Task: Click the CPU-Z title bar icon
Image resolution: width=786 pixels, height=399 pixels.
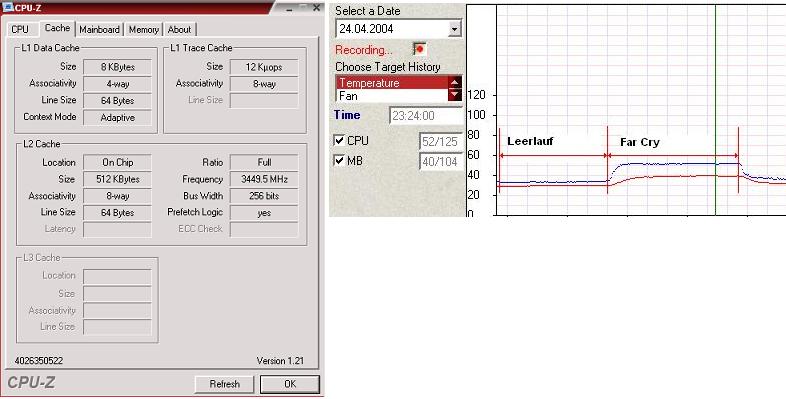Action: (8, 7)
